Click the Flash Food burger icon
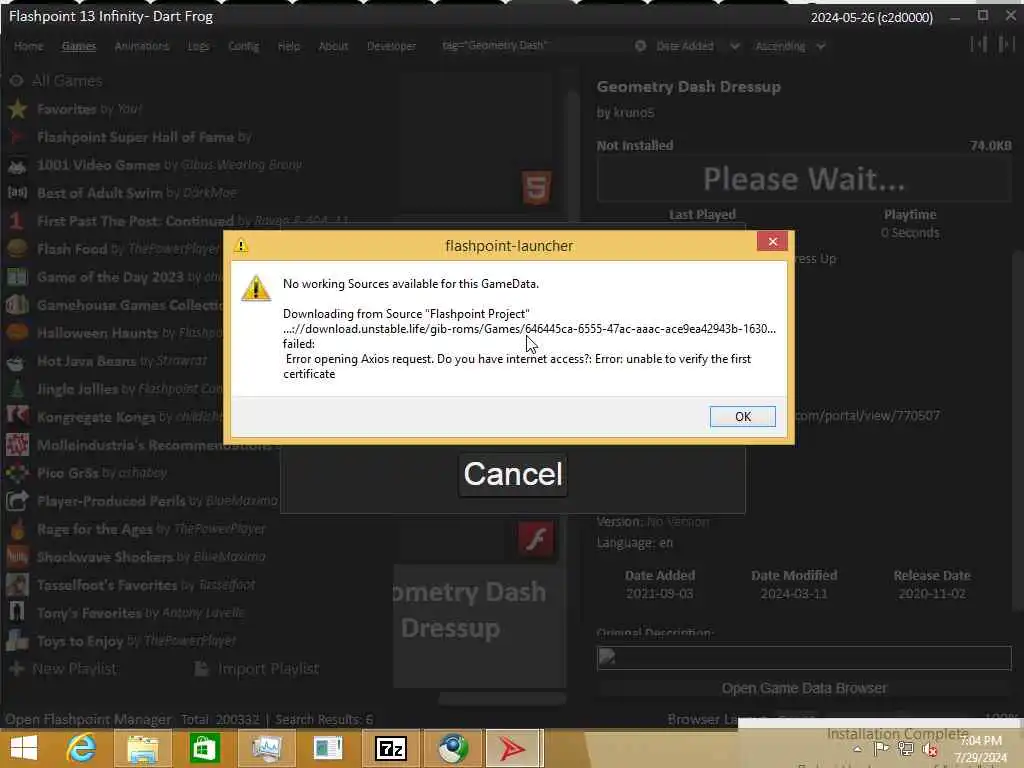The image size is (1024, 768). tap(17, 249)
